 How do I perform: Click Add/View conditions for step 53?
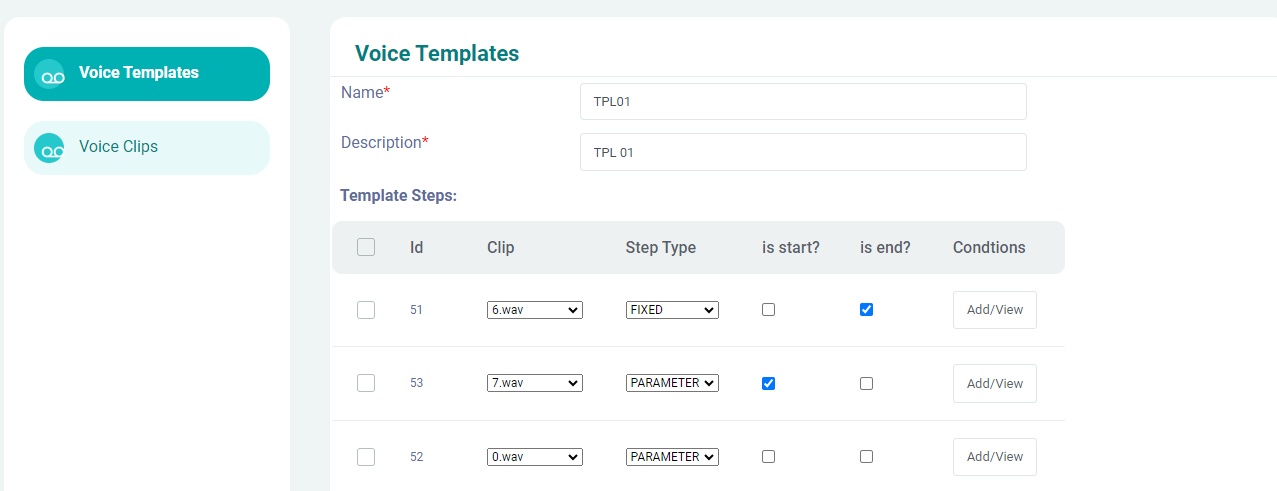[x=994, y=383]
